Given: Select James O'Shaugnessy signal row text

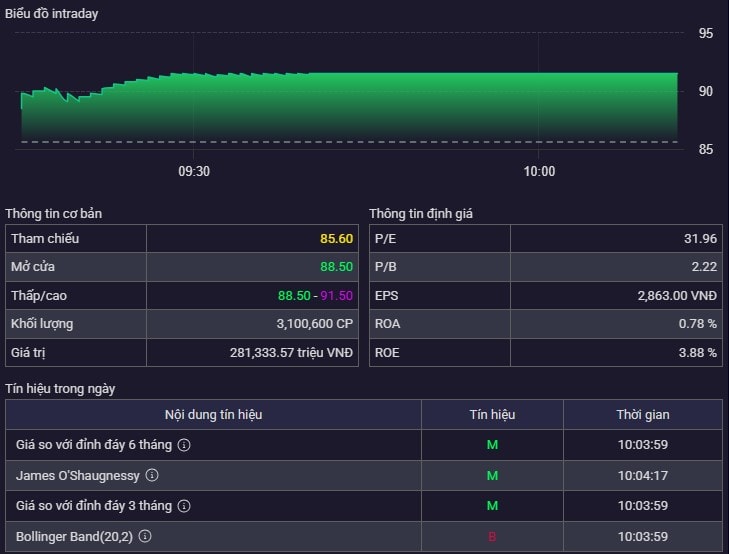Looking at the screenshot, I should [x=78, y=475].
